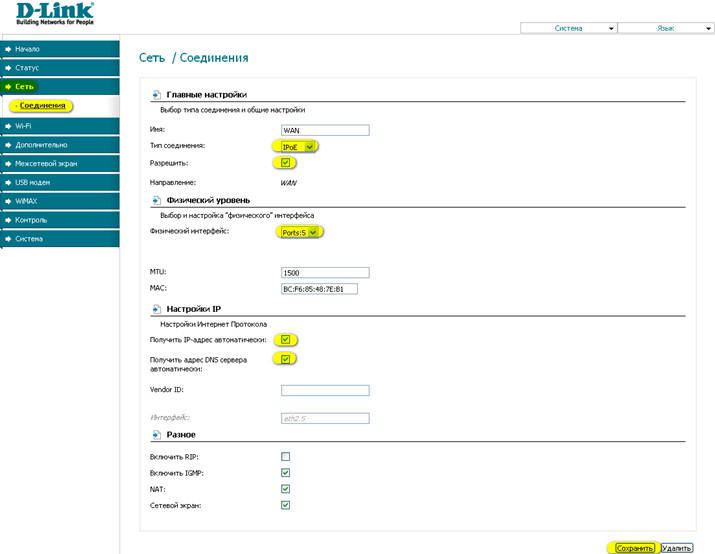Go to the Начало sidebar page

tap(59, 49)
